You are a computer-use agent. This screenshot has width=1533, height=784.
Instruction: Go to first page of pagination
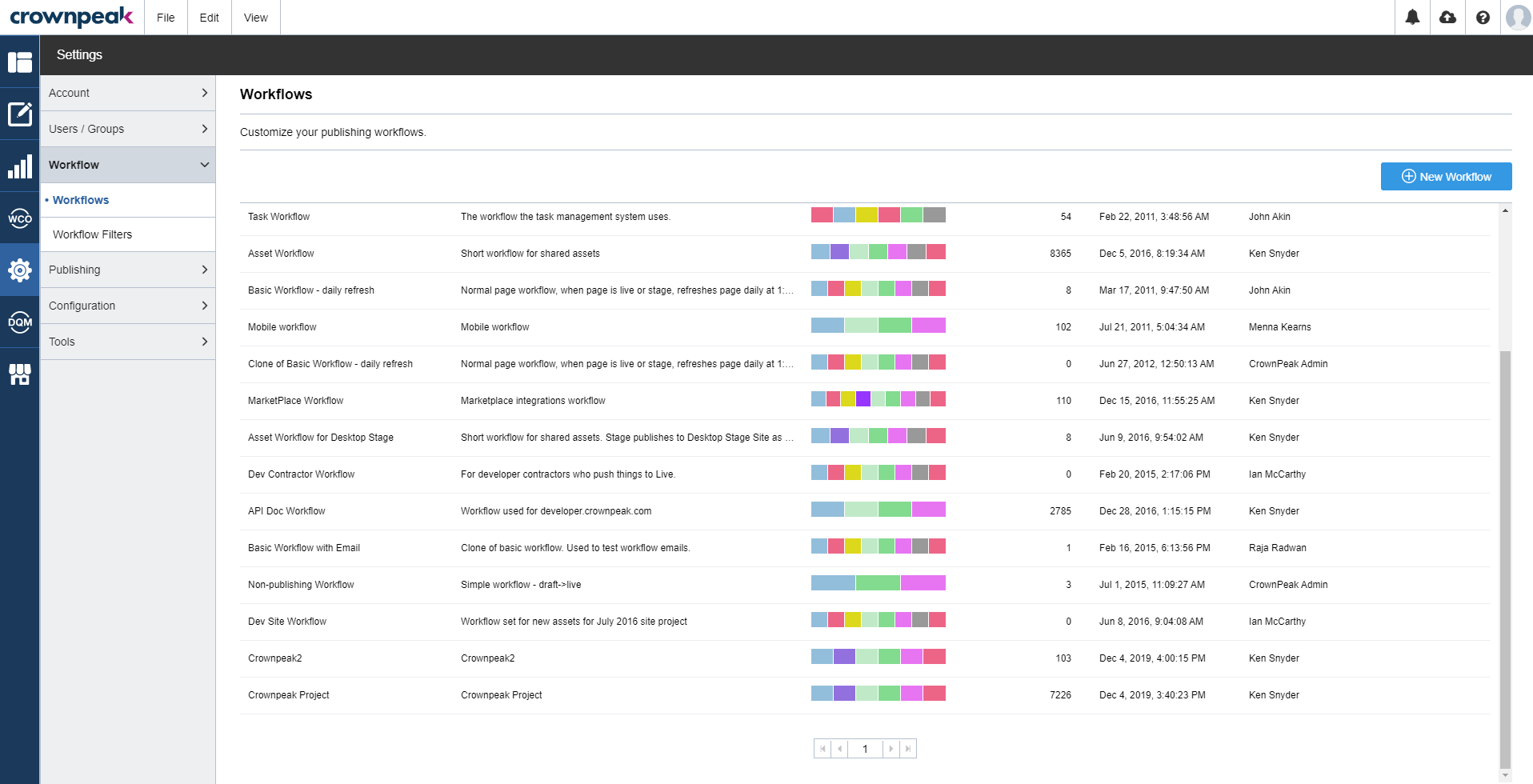coord(823,749)
